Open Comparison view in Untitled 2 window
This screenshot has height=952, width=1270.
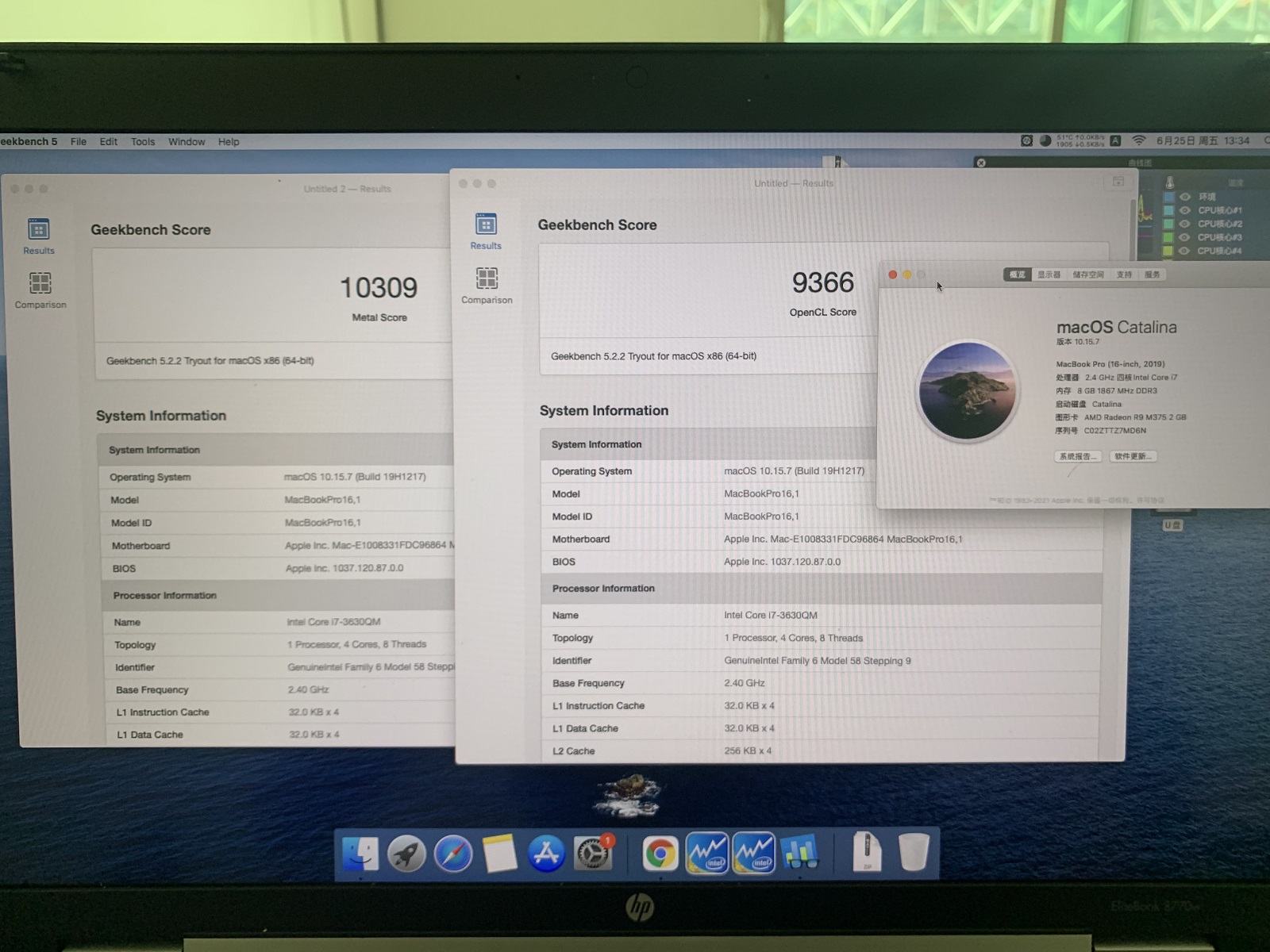[40, 290]
